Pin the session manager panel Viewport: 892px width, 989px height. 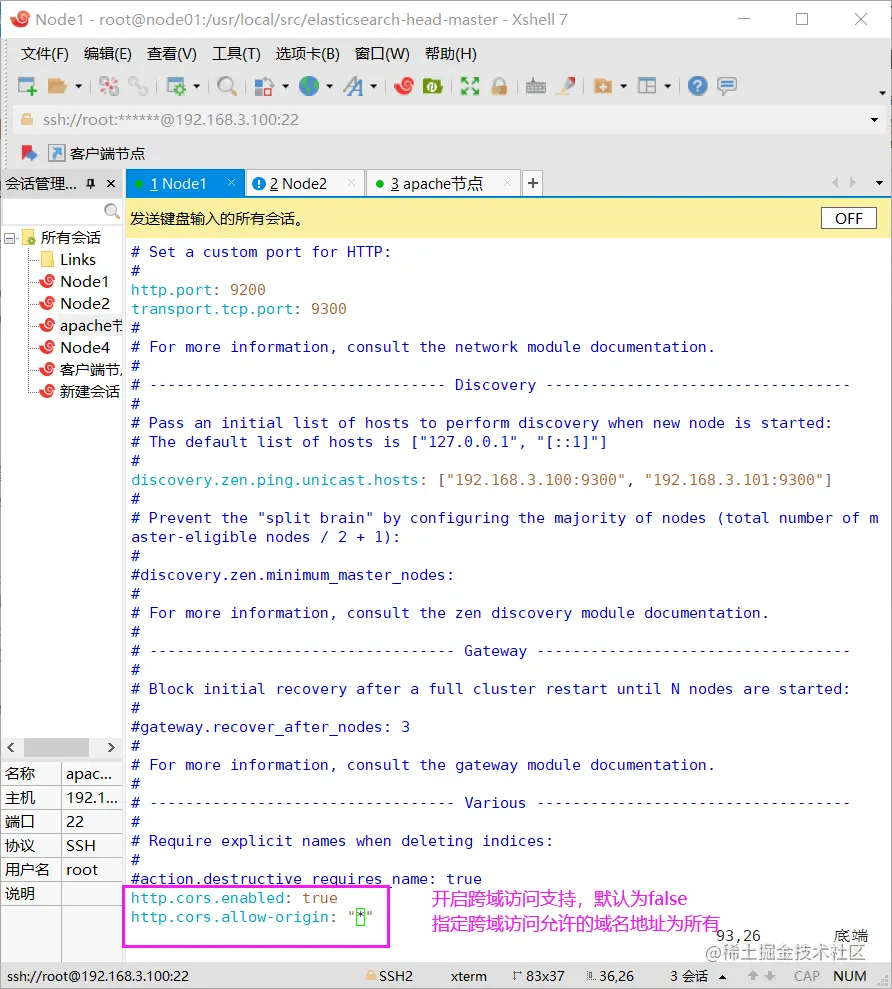coord(91,184)
